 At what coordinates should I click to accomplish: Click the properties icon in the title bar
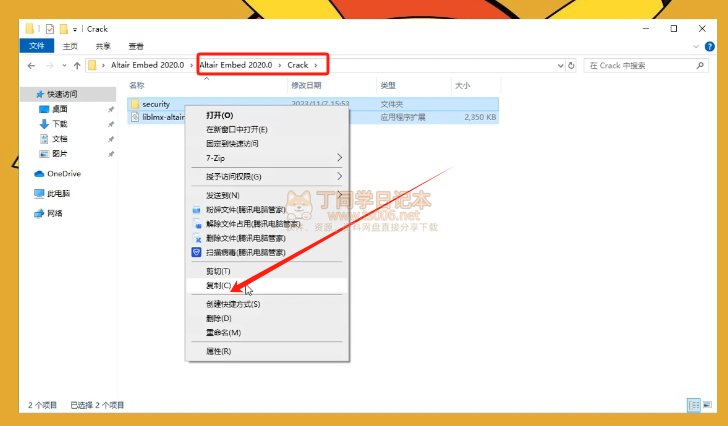point(50,29)
